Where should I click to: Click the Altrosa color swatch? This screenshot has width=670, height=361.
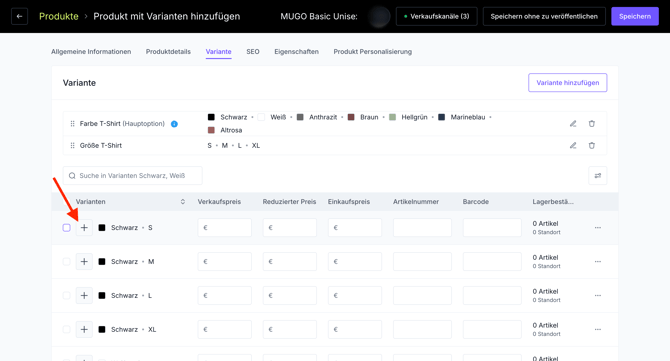pos(211,130)
